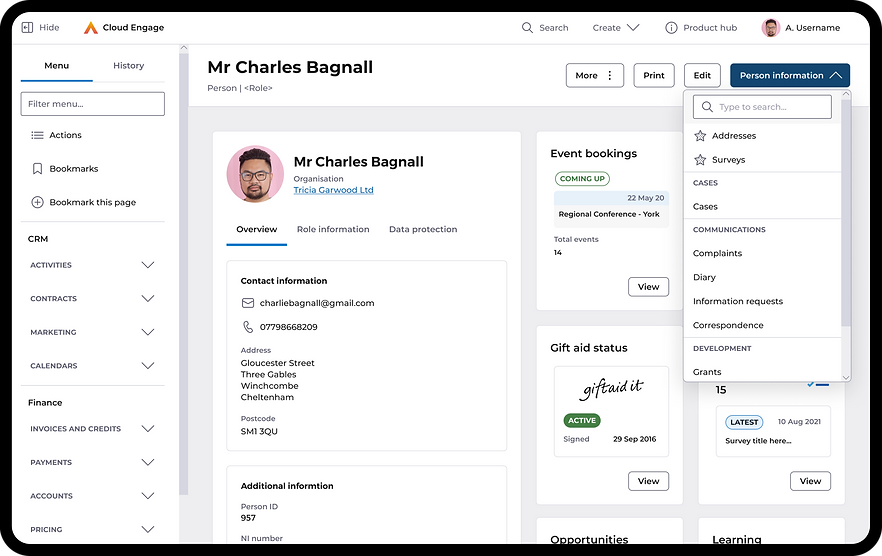Click the phone number 07798668209
Image resolution: width=882 pixels, height=556 pixels.
click(288, 327)
